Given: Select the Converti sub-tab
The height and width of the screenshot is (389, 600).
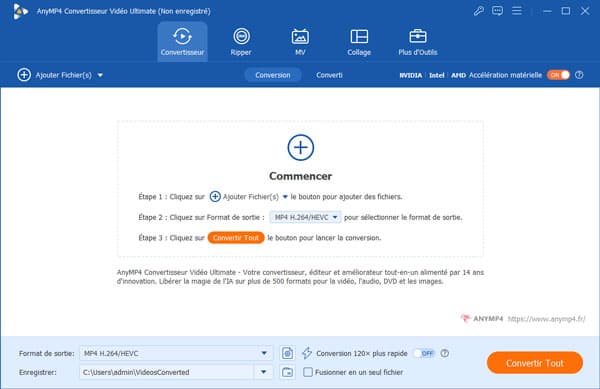Looking at the screenshot, I should pos(329,75).
